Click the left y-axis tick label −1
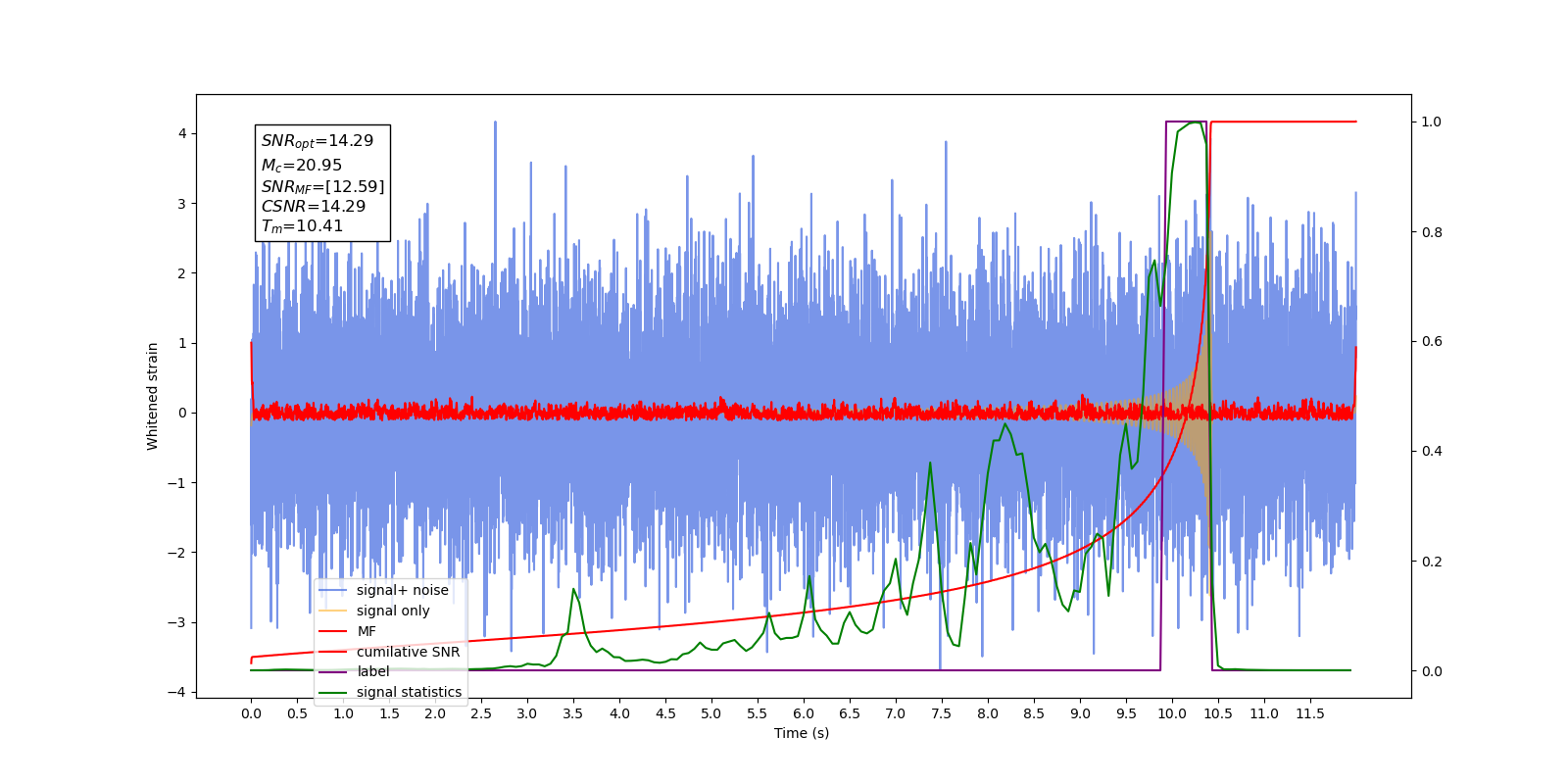The height and width of the screenshot is (784, 1568). click(176, 483)
